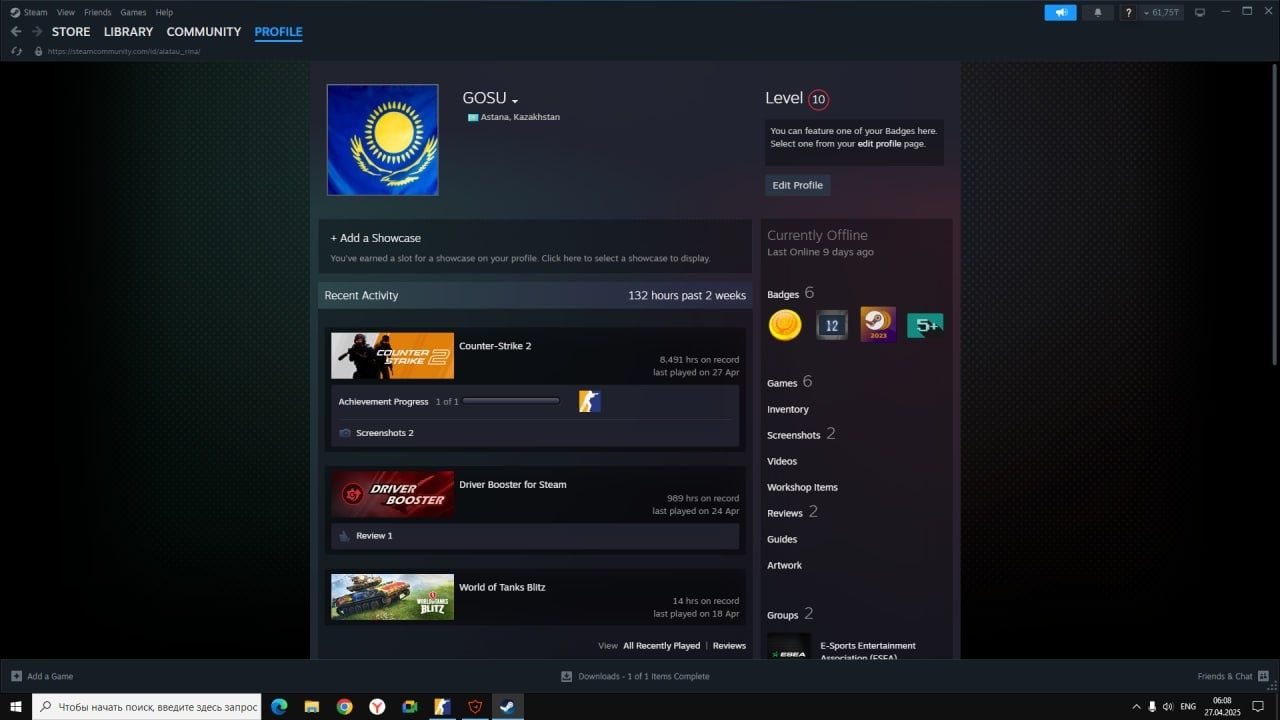Click the Windows taskbar search field

pyautogui.click(x=146, y=706)
